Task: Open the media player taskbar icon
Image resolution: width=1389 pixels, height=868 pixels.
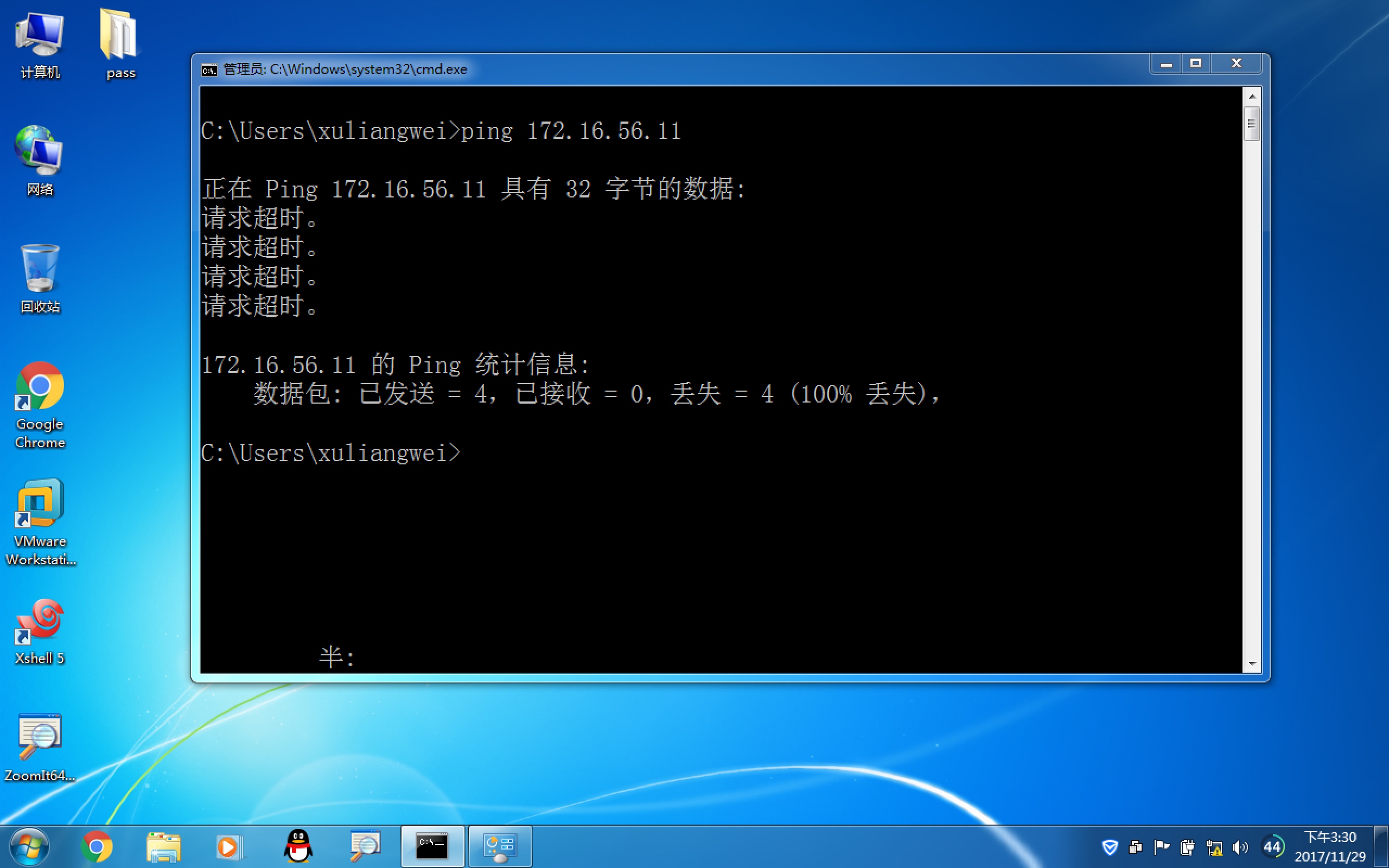Action: tap(230, 847)
